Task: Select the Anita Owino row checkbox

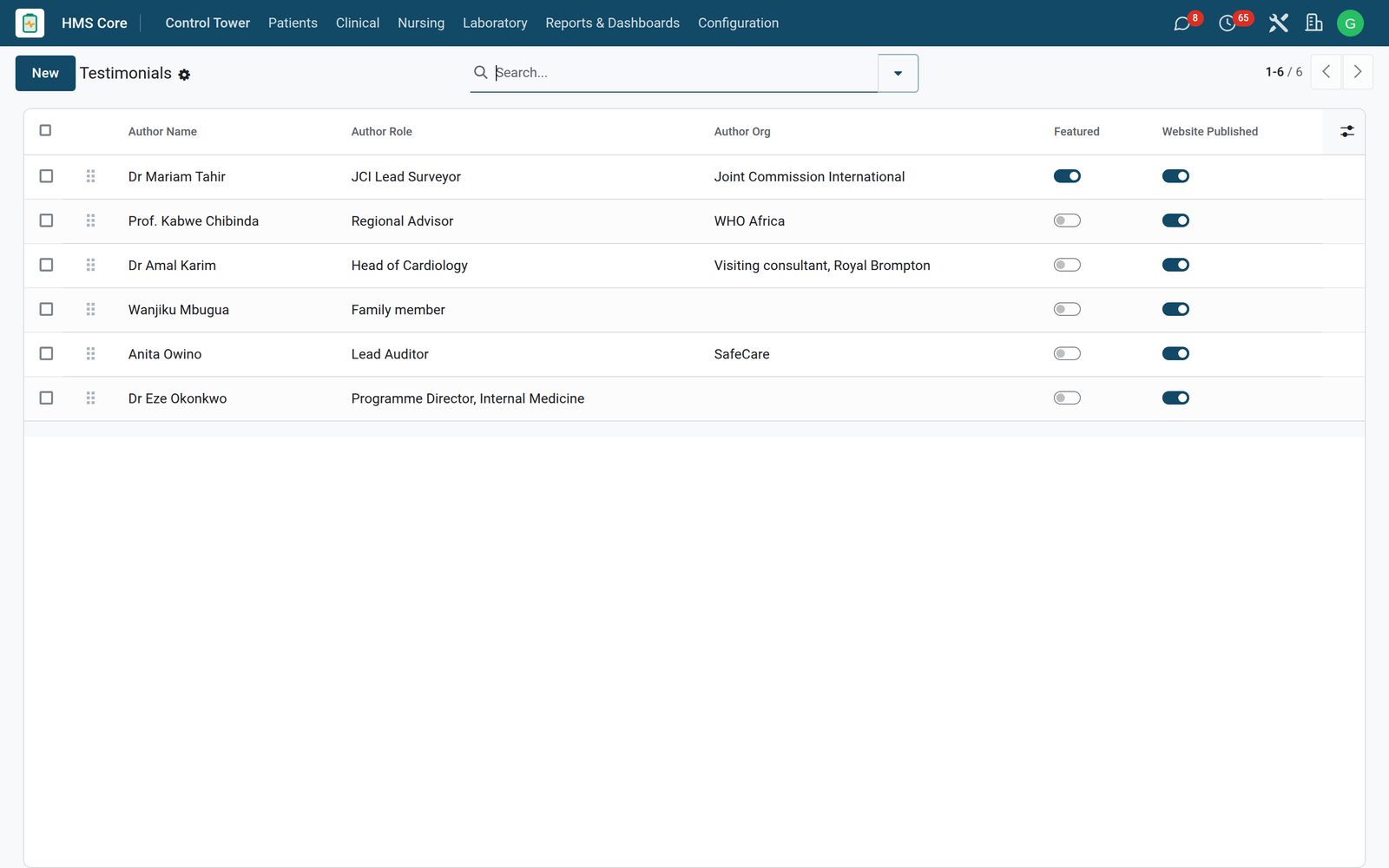Action: pyautogui.click(x=46, y=353)
